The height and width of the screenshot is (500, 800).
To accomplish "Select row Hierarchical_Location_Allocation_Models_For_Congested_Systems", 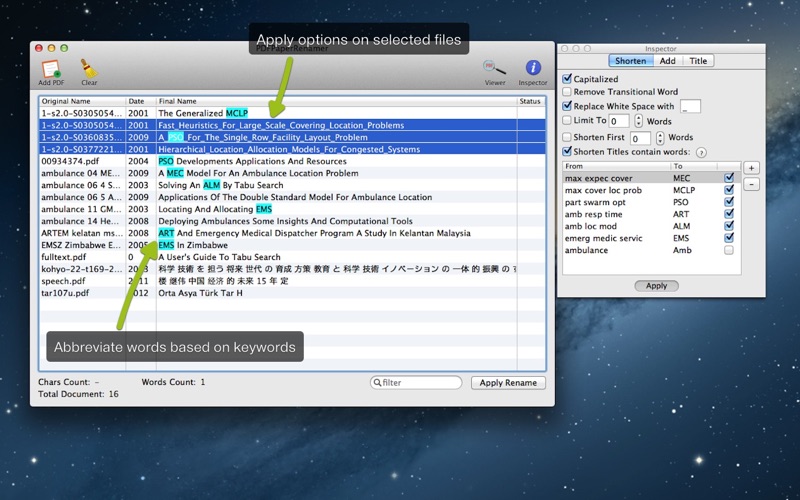I will point(292,149).
